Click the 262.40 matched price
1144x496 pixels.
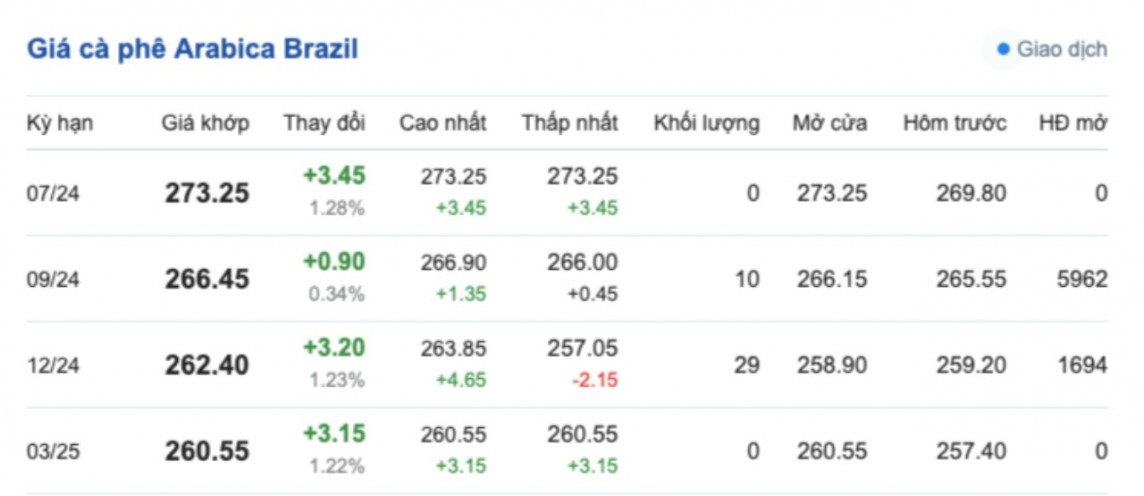(207, 365)
